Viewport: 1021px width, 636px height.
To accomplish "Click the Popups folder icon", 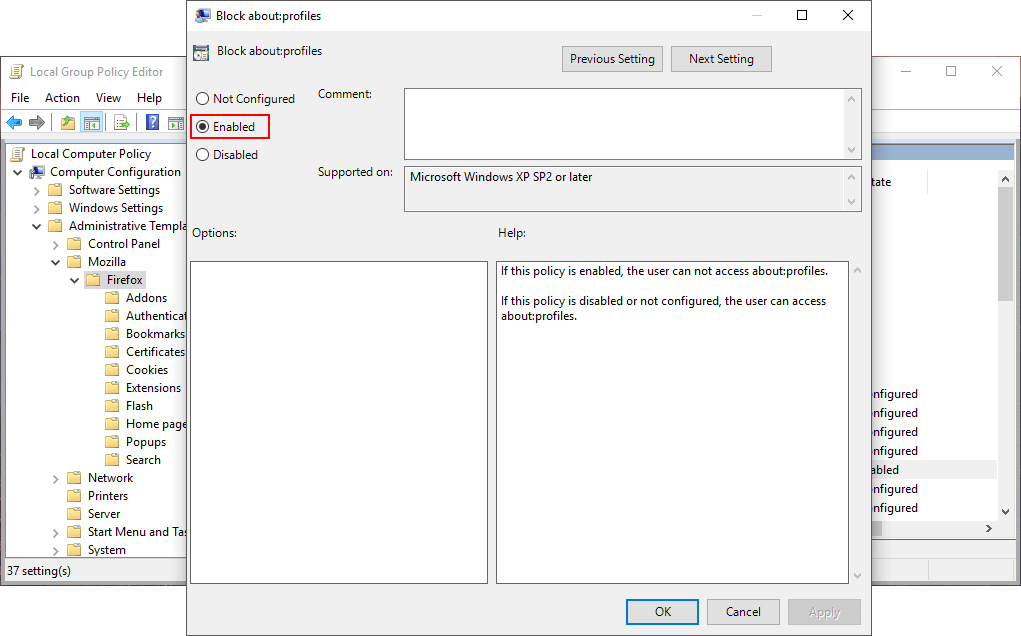I will click(x=112, y=441).
